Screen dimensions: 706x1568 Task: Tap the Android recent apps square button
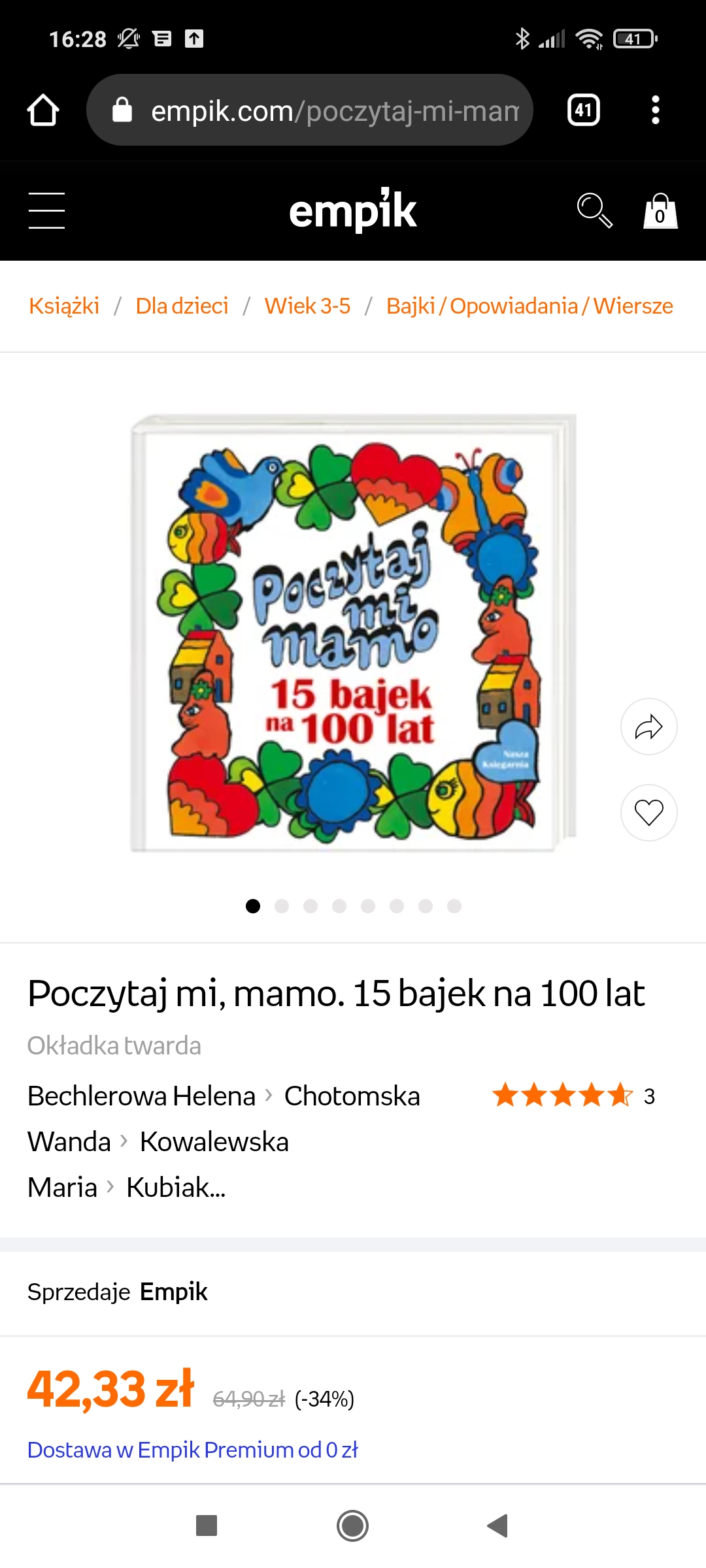[207, 1526]
